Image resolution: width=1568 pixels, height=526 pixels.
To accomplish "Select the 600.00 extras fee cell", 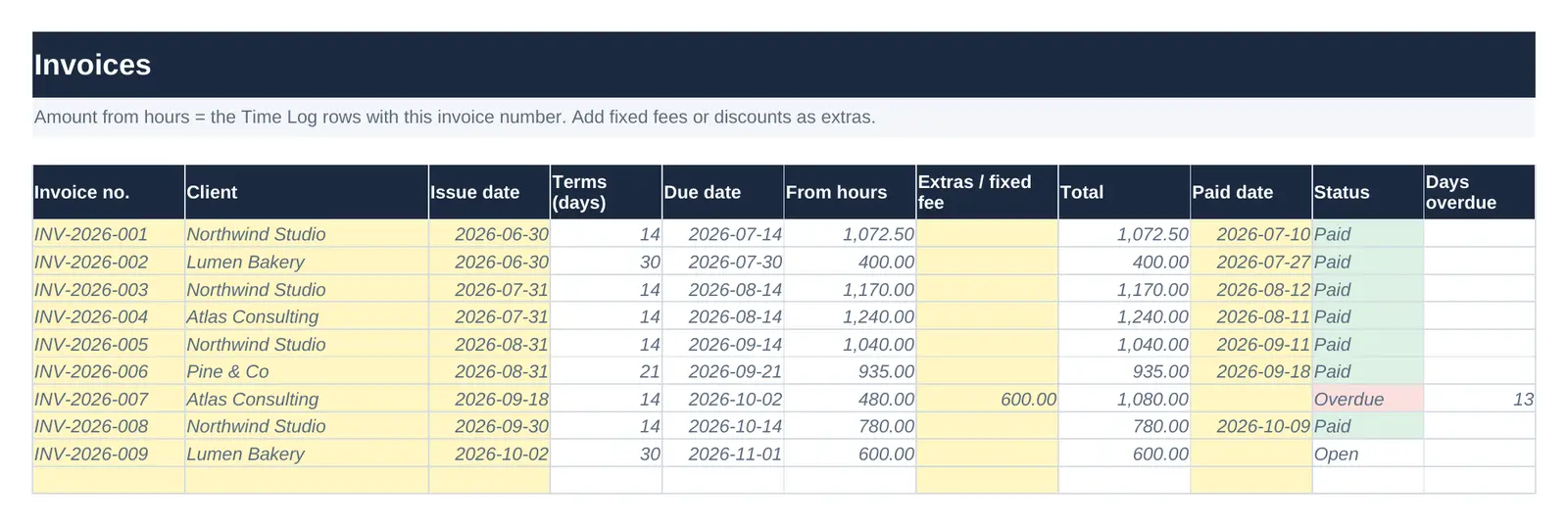I will pyautogui.click(x=987, y=399).
